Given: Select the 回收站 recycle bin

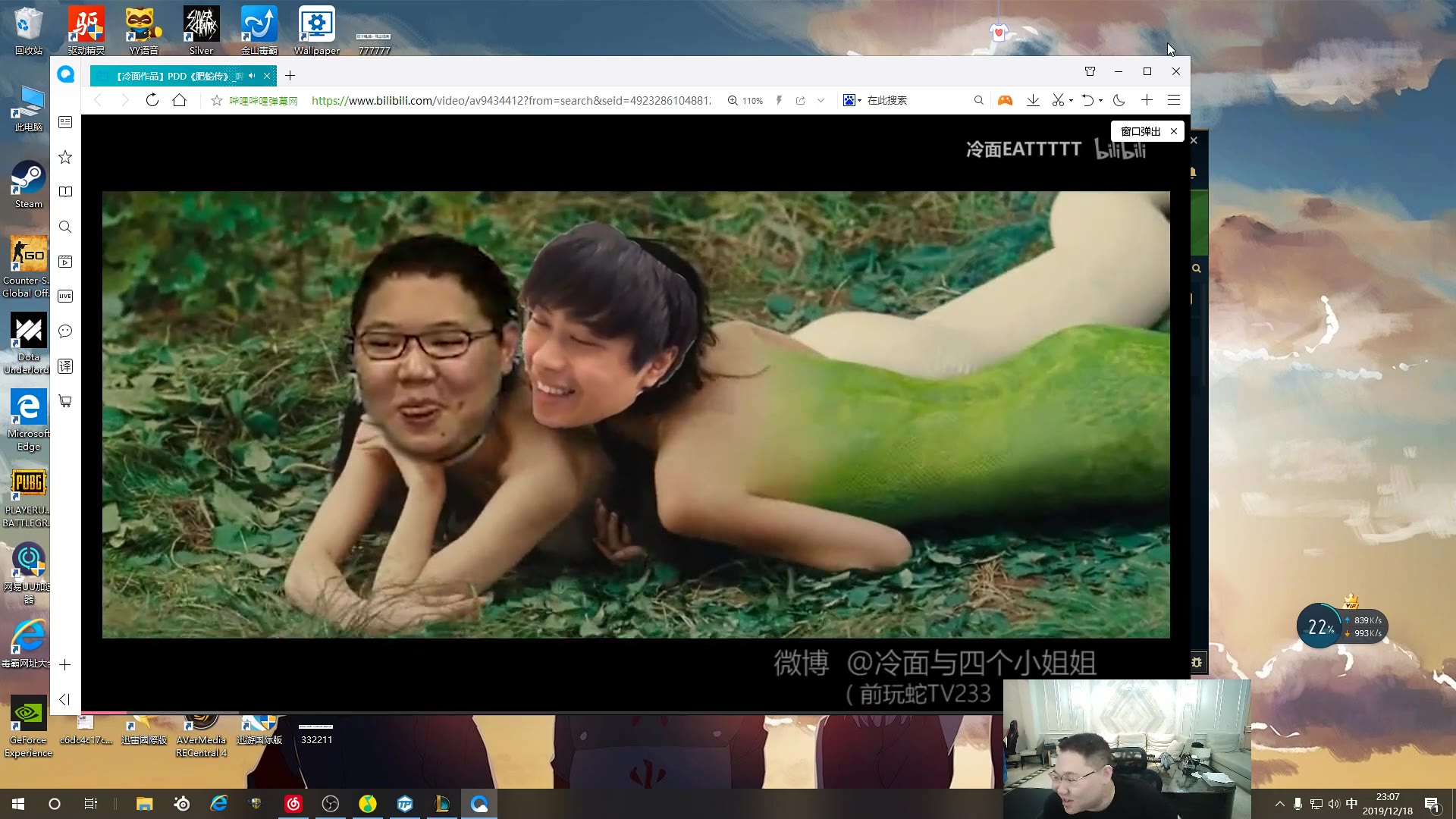Looking at the screenshot, I should pyautogui.click(x=28, y=30).
